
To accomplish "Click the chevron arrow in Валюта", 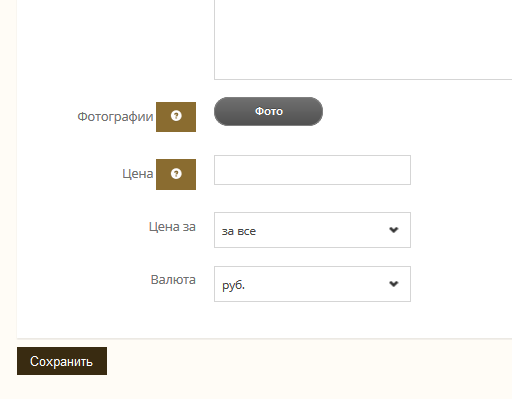I will (x=394, y=284).
